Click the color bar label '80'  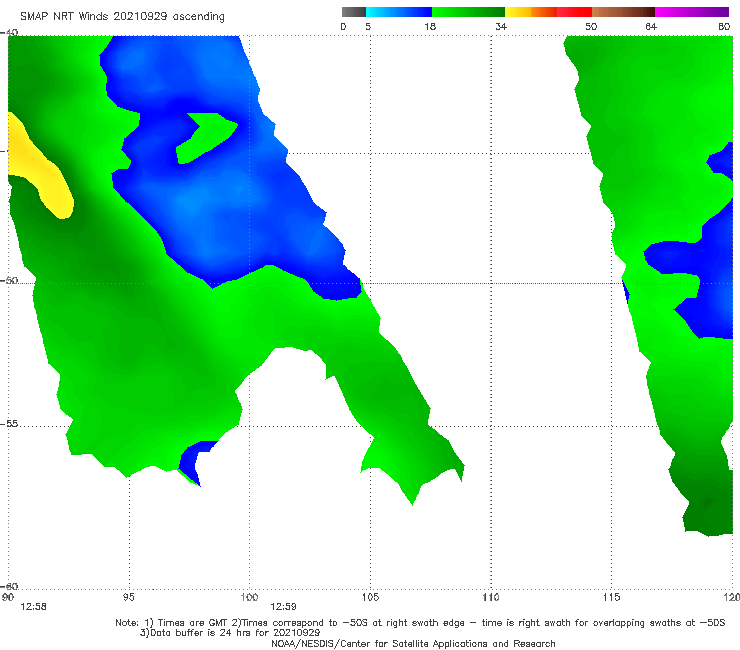coord(724,26)
